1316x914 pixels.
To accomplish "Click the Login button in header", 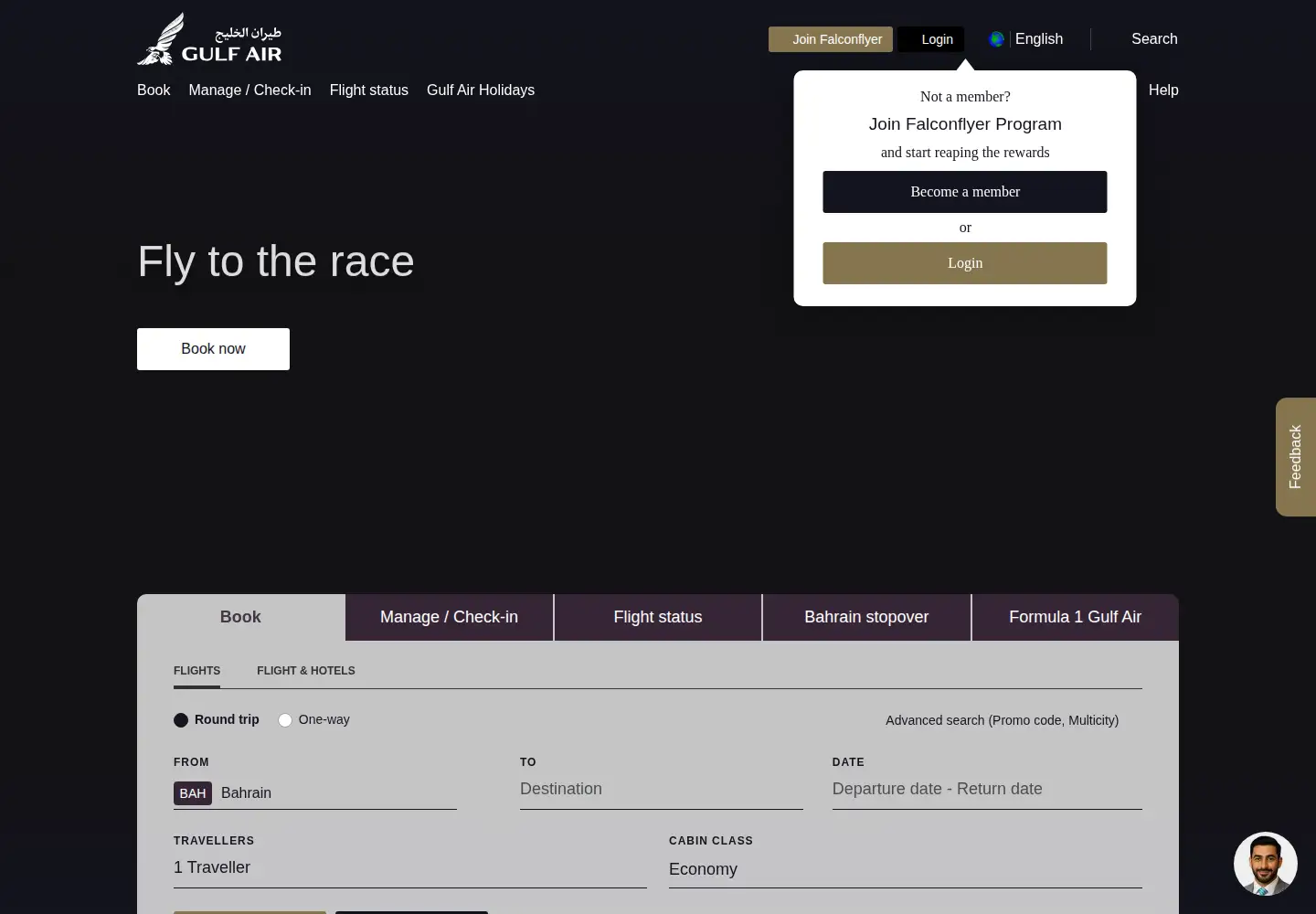I will point(930,39).
